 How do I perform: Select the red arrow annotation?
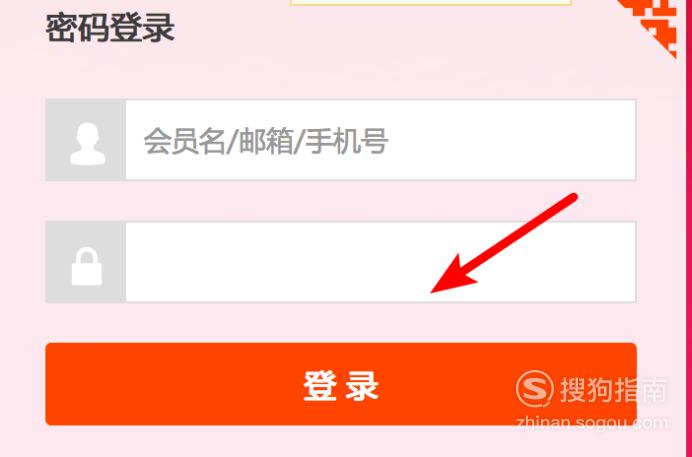504,243
